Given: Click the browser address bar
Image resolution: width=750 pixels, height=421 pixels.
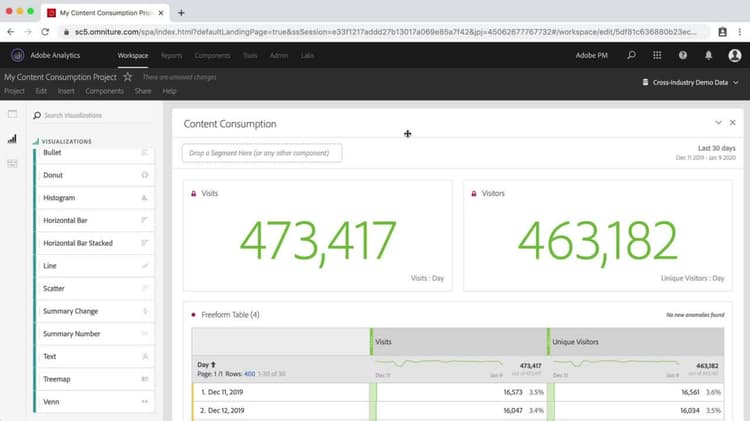Looking at the screenshot, I should (385, 32).
